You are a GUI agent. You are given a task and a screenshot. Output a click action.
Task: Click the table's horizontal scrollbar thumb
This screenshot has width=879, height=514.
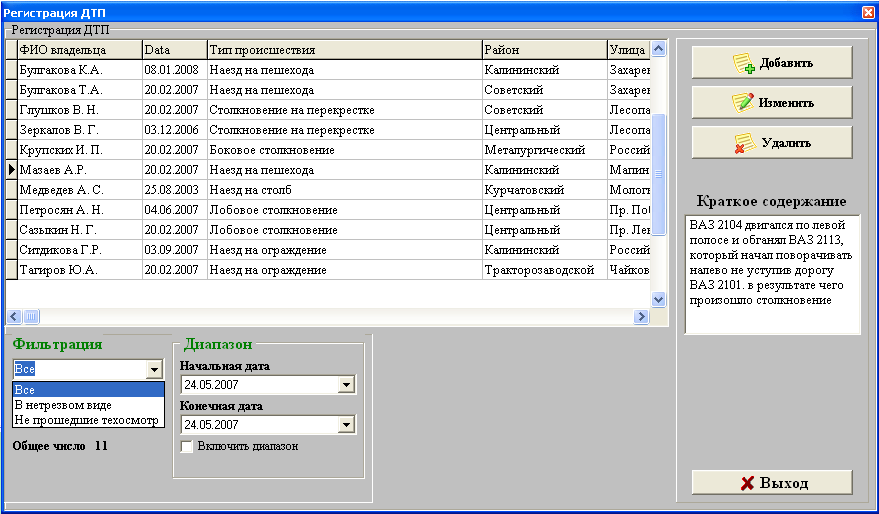31,317
